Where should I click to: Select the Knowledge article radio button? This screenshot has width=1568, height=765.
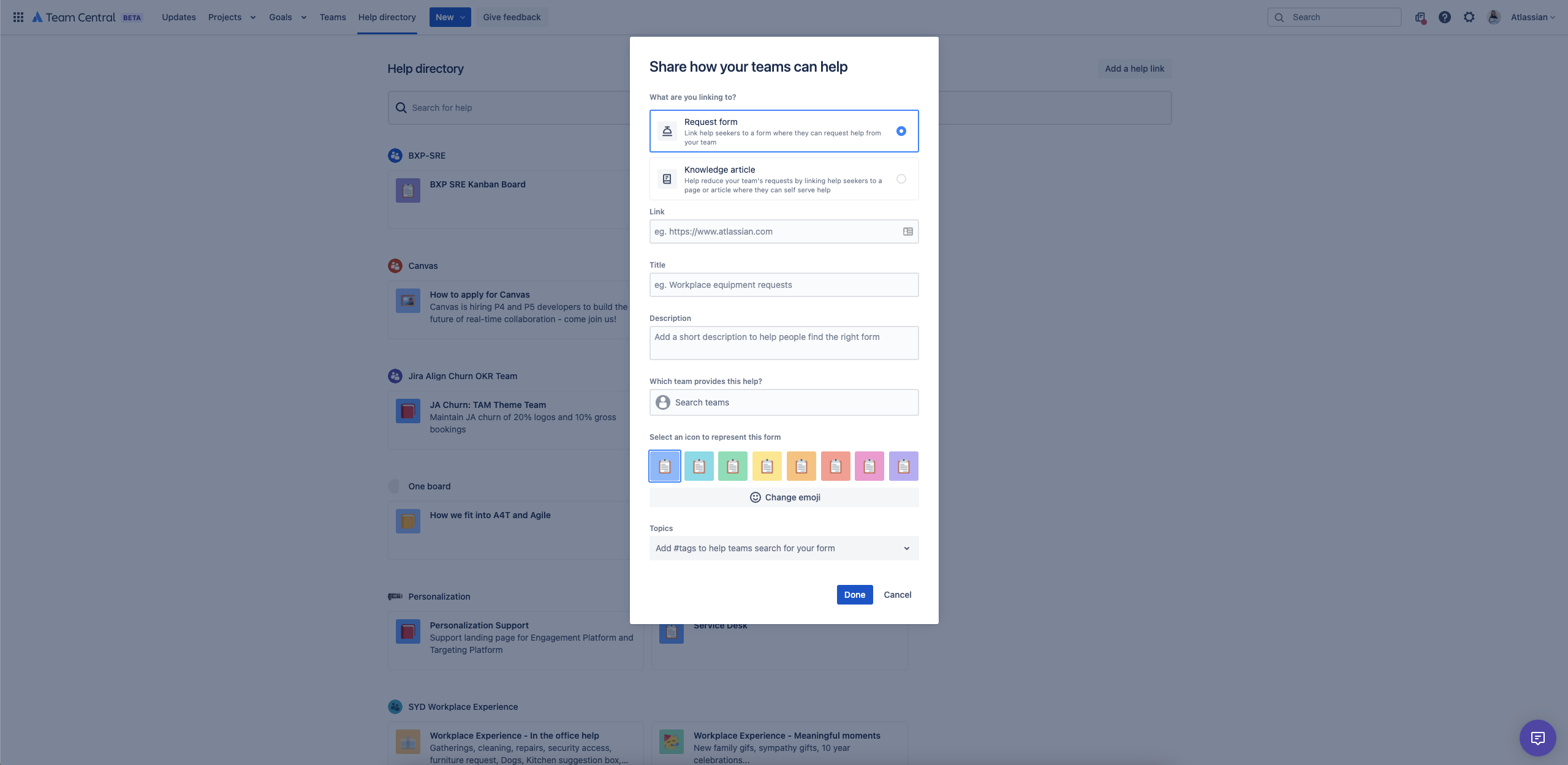[900, 178]
